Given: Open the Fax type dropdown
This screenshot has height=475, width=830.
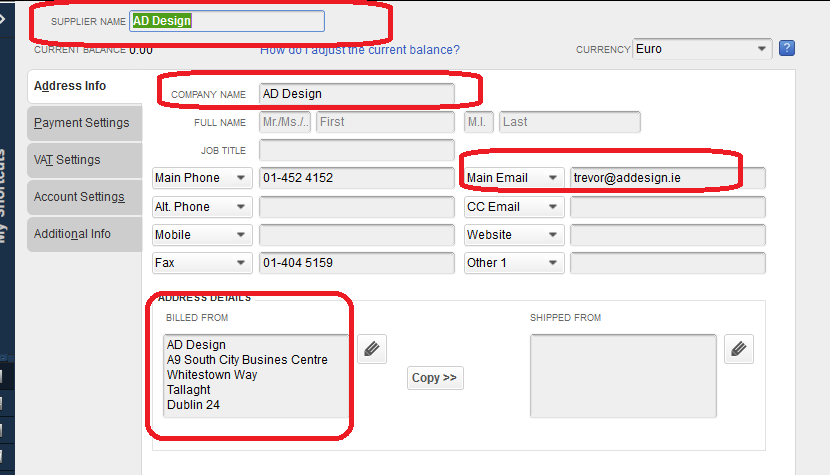Looking at the screenshot, I should [x=202, y=263].
